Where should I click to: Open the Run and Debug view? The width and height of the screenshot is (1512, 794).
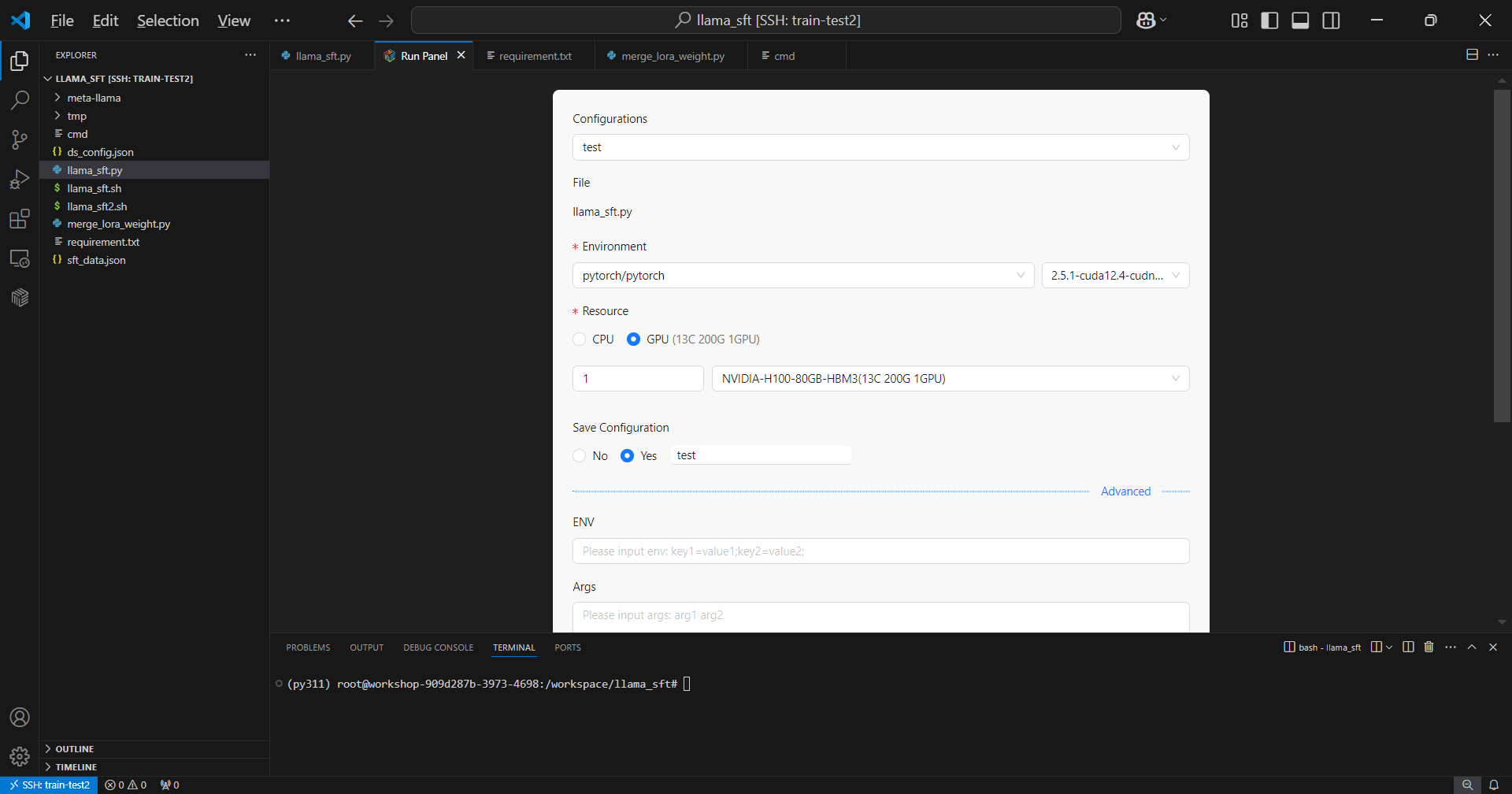click(20, 180)
